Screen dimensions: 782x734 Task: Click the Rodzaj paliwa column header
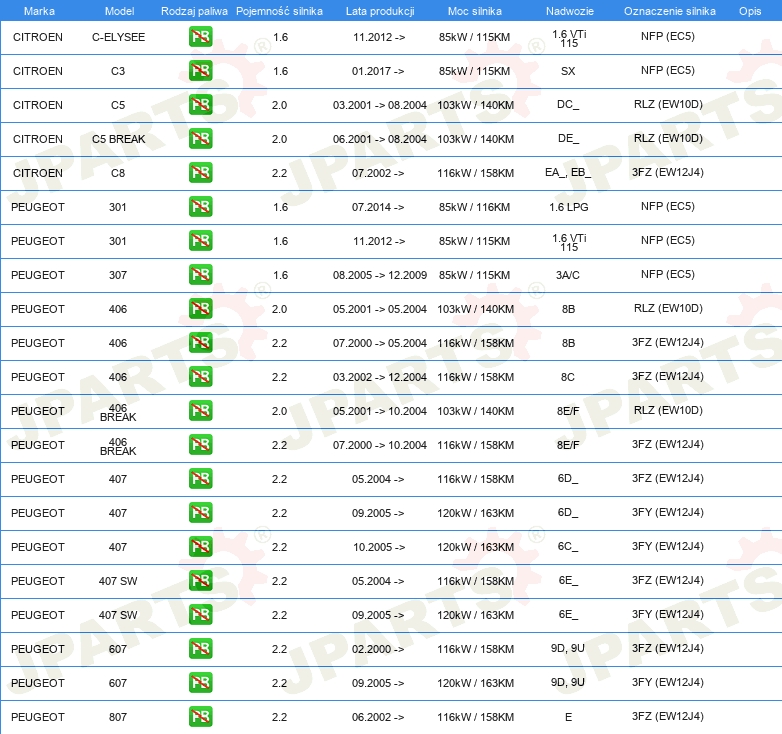click(x=194, y=11)
